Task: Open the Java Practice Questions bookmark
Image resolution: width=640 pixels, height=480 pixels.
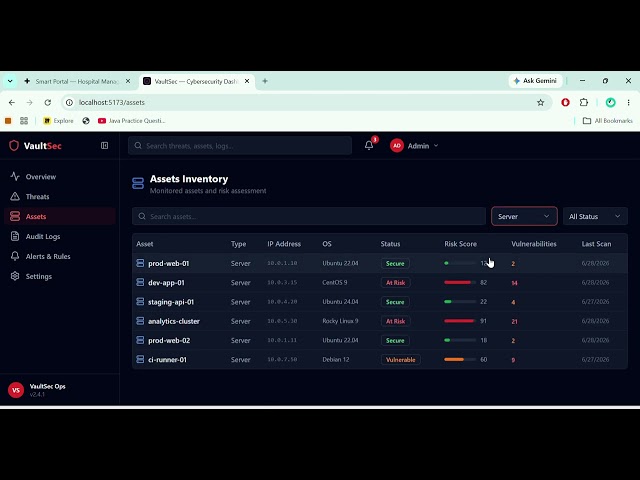Action: tap(131, 121)
